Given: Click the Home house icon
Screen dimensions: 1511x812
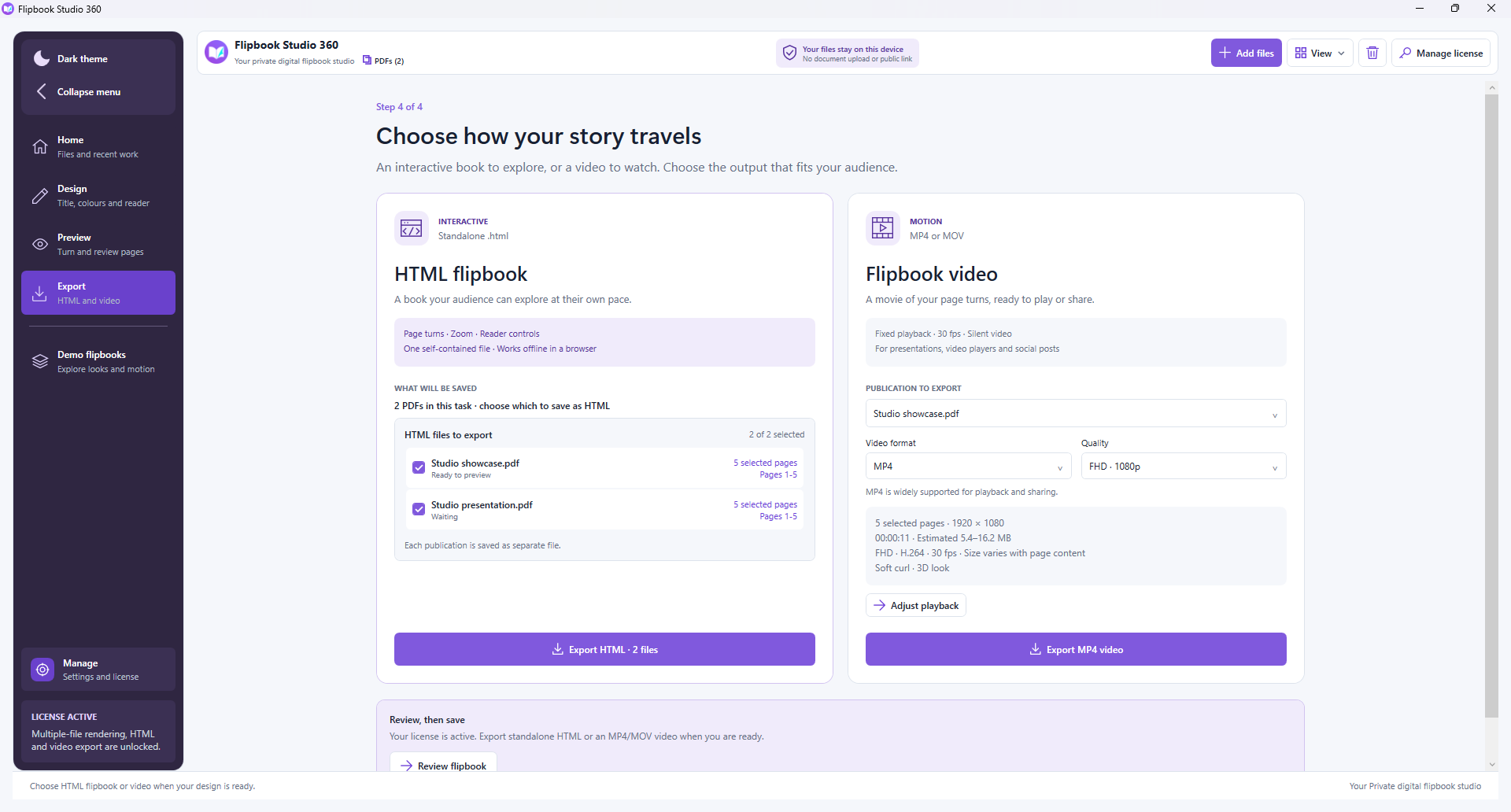Looking at the screenshot, I should [x=40, y=146].
